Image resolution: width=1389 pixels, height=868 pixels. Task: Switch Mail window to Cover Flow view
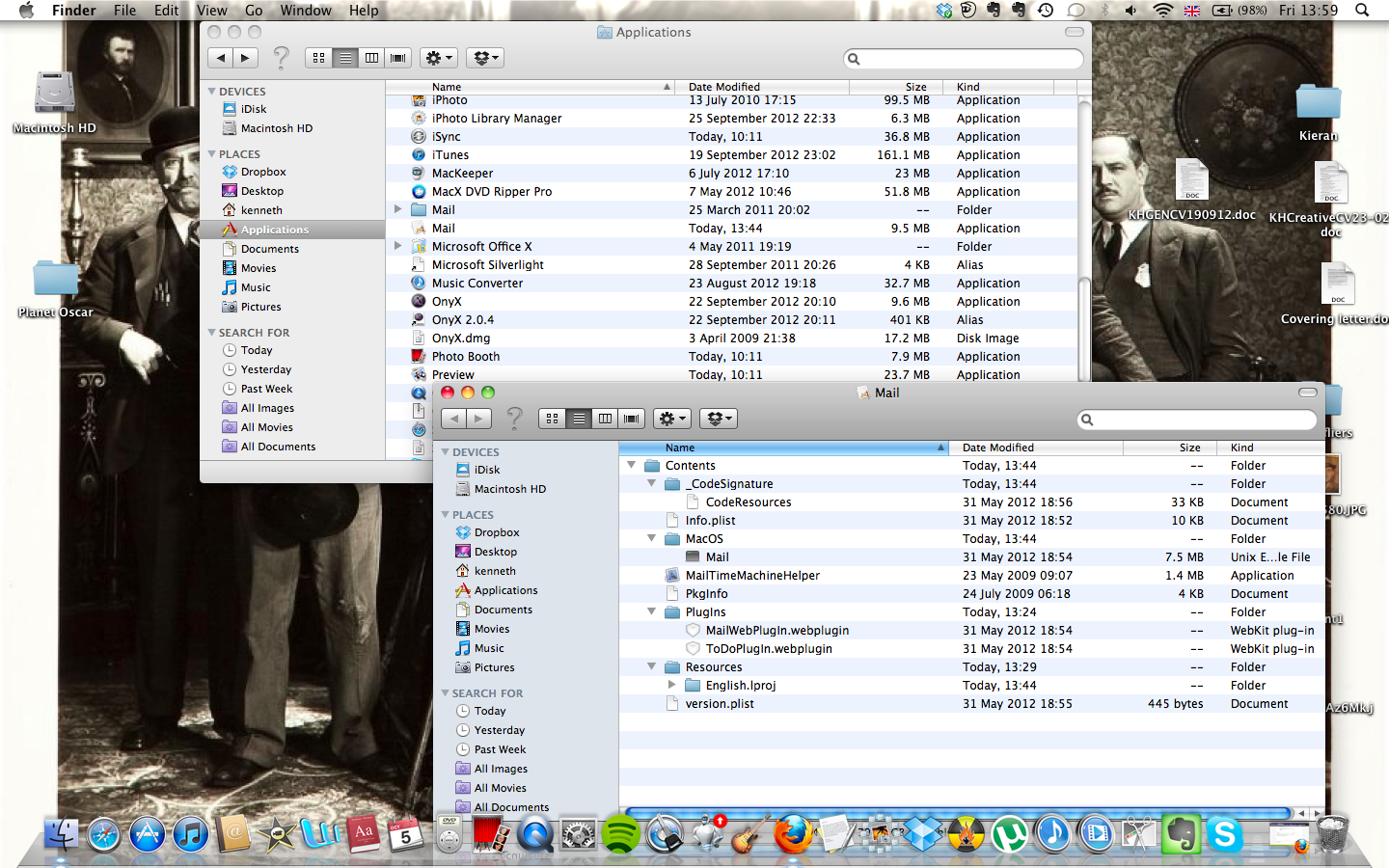click(x=631, y=419)
